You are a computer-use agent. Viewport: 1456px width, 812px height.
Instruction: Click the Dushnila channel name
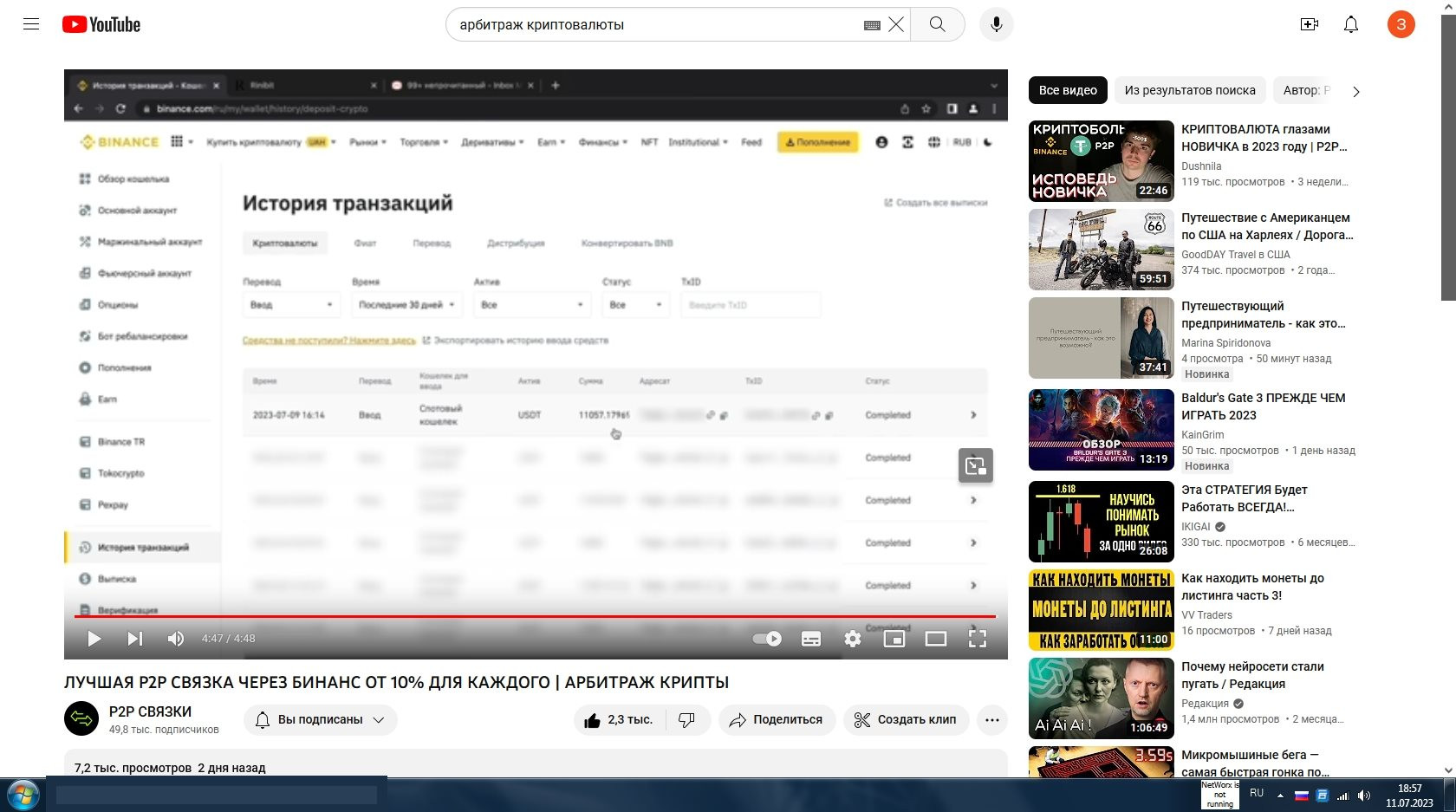(x=1201, y=166)
